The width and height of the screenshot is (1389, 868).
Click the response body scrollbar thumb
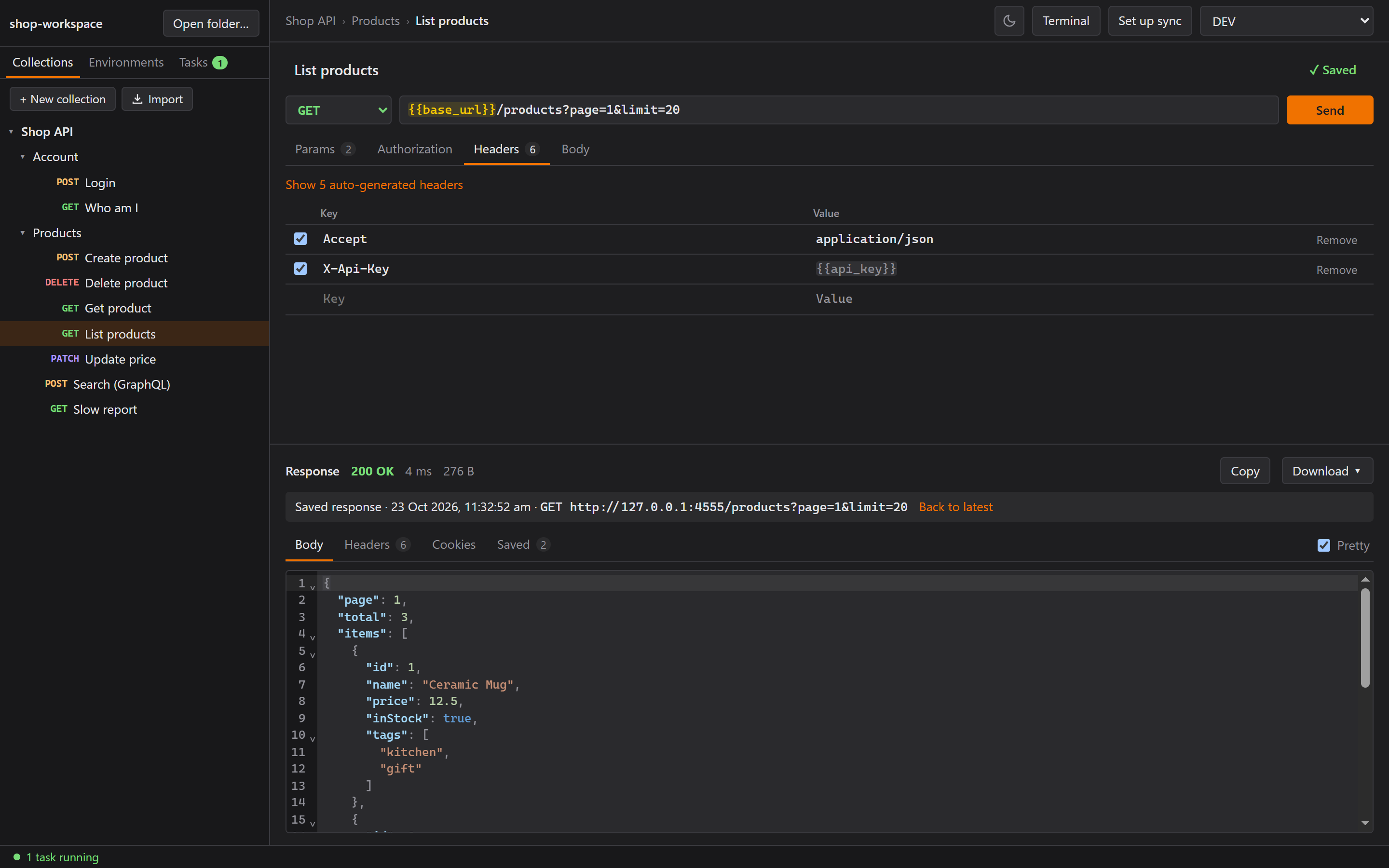coord(1365,638)
